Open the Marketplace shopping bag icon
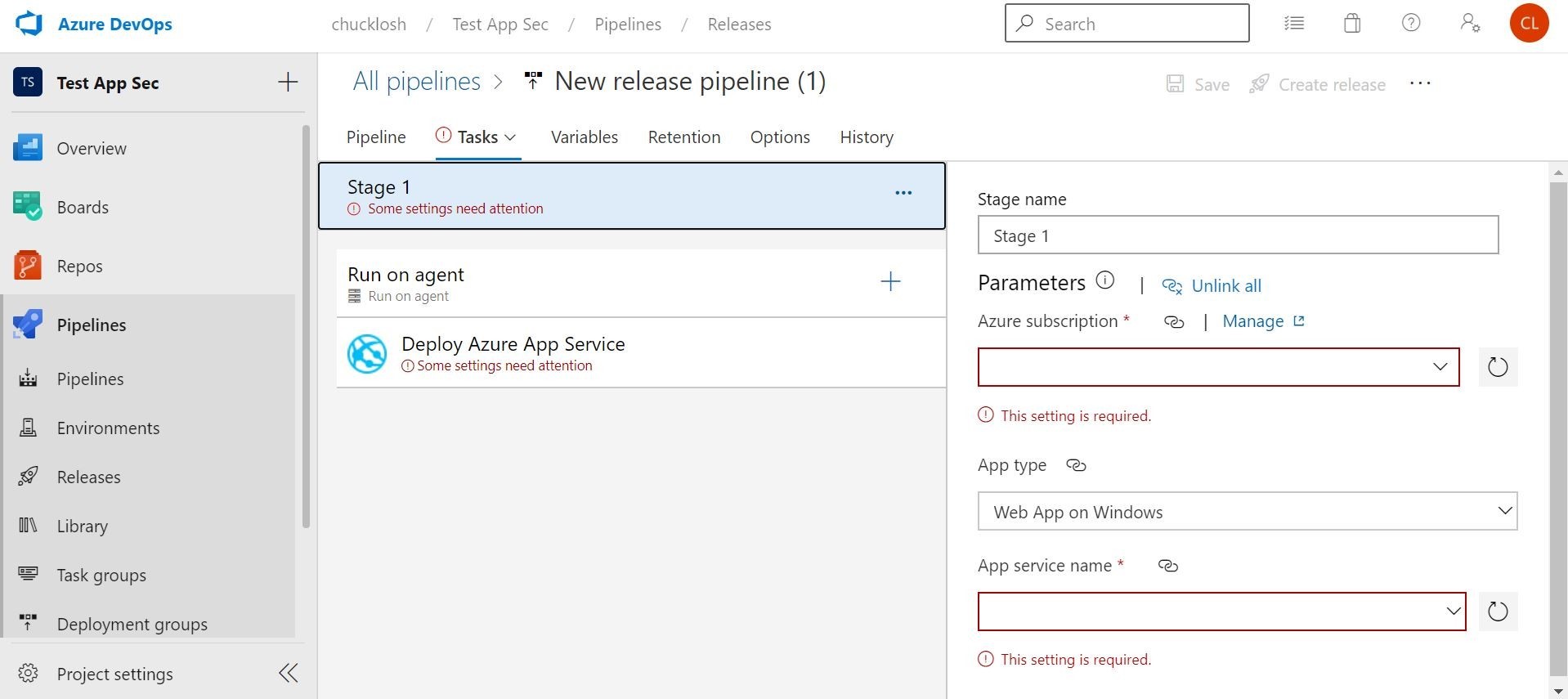The width and height of the screenshot is (1568, 699). point(1352,23)
